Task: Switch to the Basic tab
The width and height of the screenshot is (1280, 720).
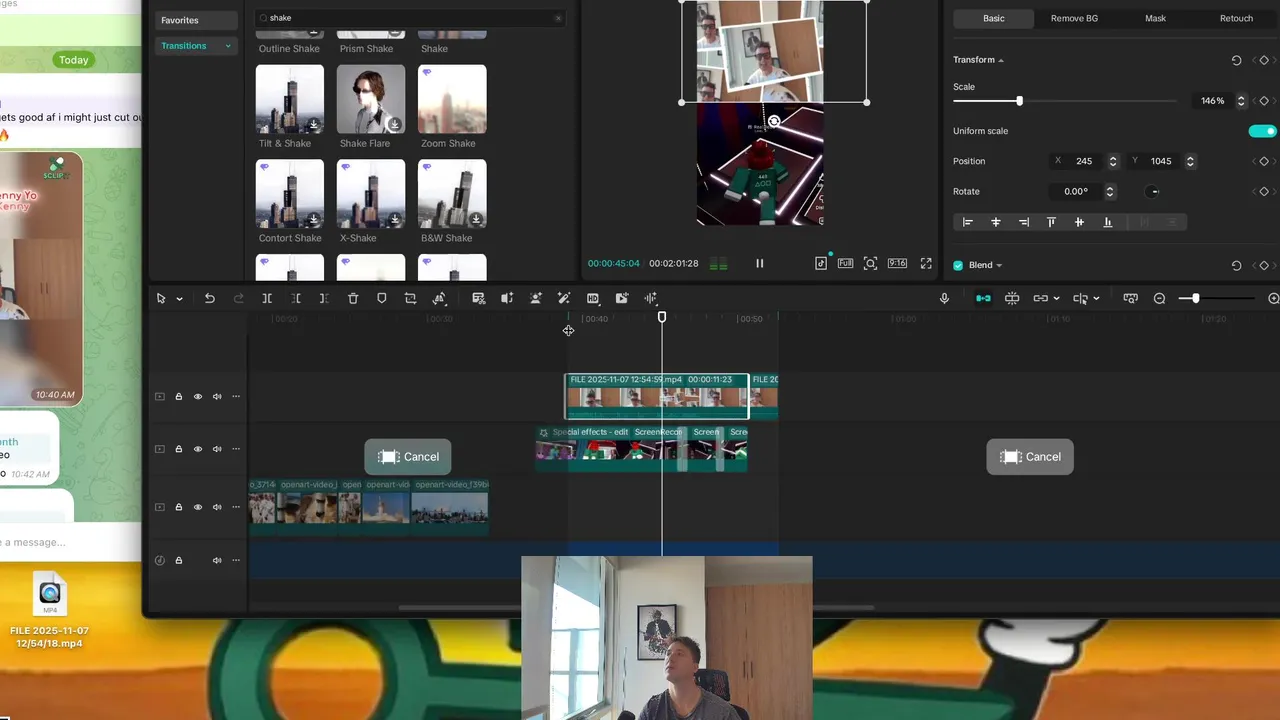Action: [994, 18]
